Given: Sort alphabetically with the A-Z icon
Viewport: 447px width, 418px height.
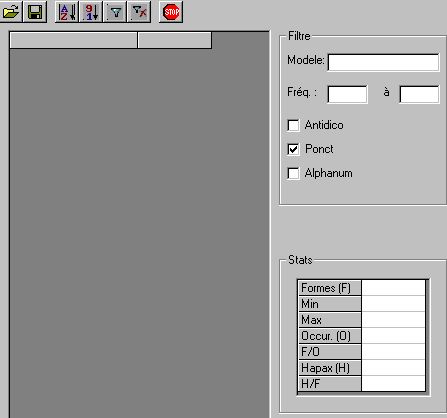Looking at the screenshot, I should click(x=67, y=12).
